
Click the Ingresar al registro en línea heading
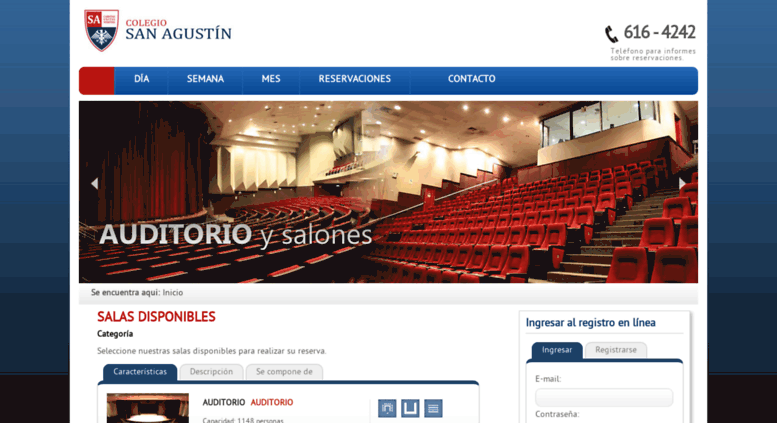click(590, 323)
